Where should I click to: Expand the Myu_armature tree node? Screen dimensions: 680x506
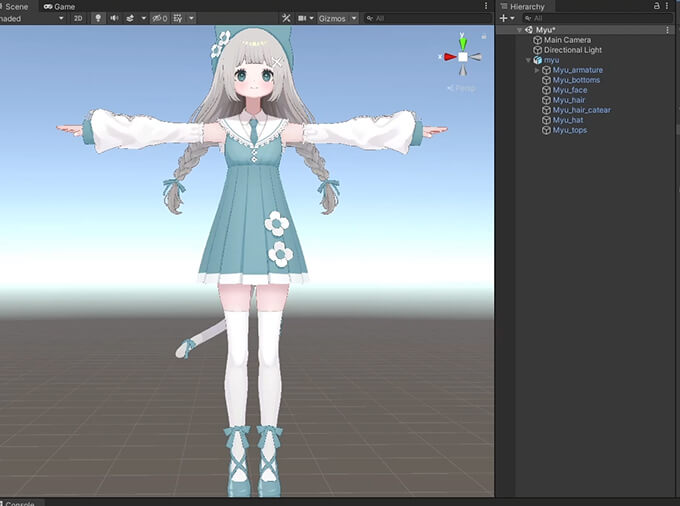tap(537, 70)
